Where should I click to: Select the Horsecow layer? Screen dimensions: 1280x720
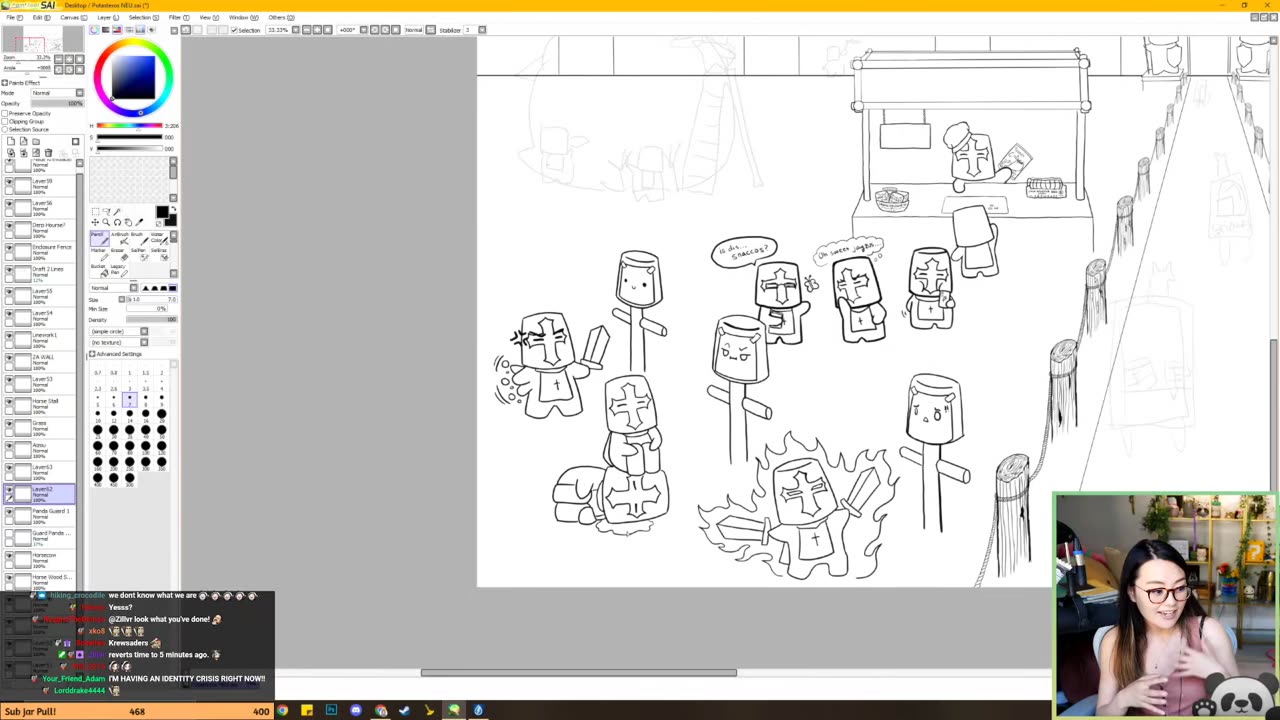(40, 558)
